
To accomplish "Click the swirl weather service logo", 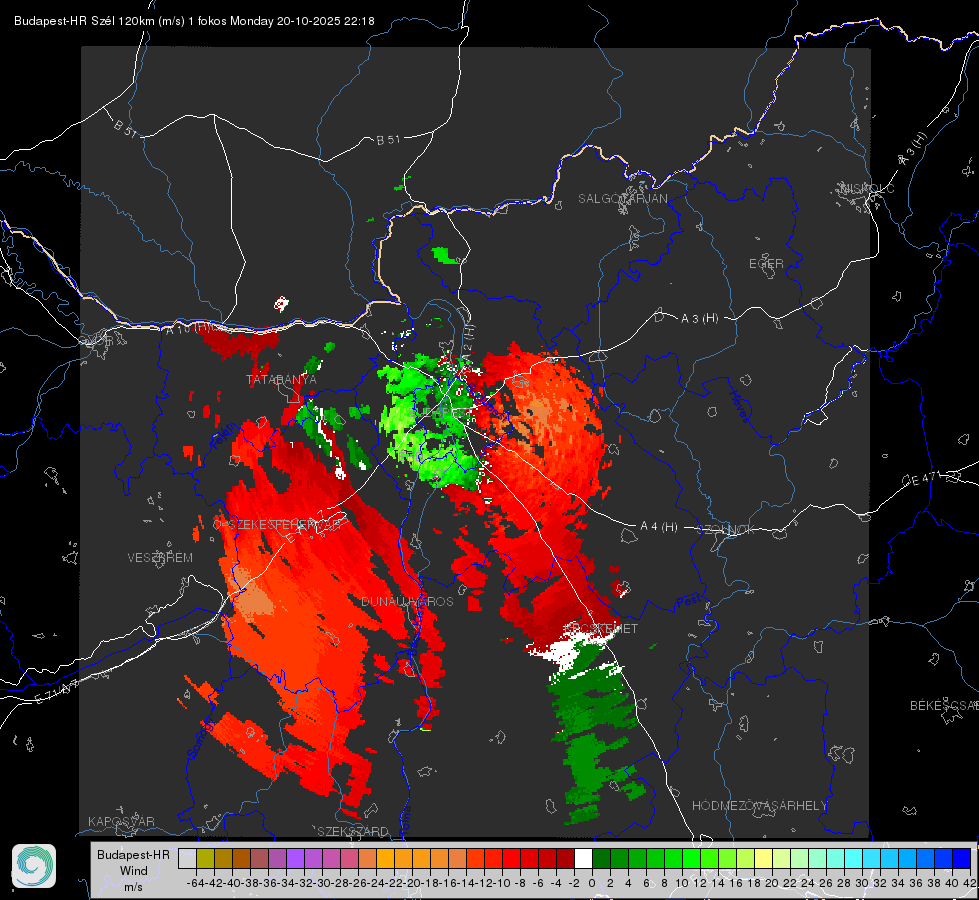I will (x=34, y=866).
